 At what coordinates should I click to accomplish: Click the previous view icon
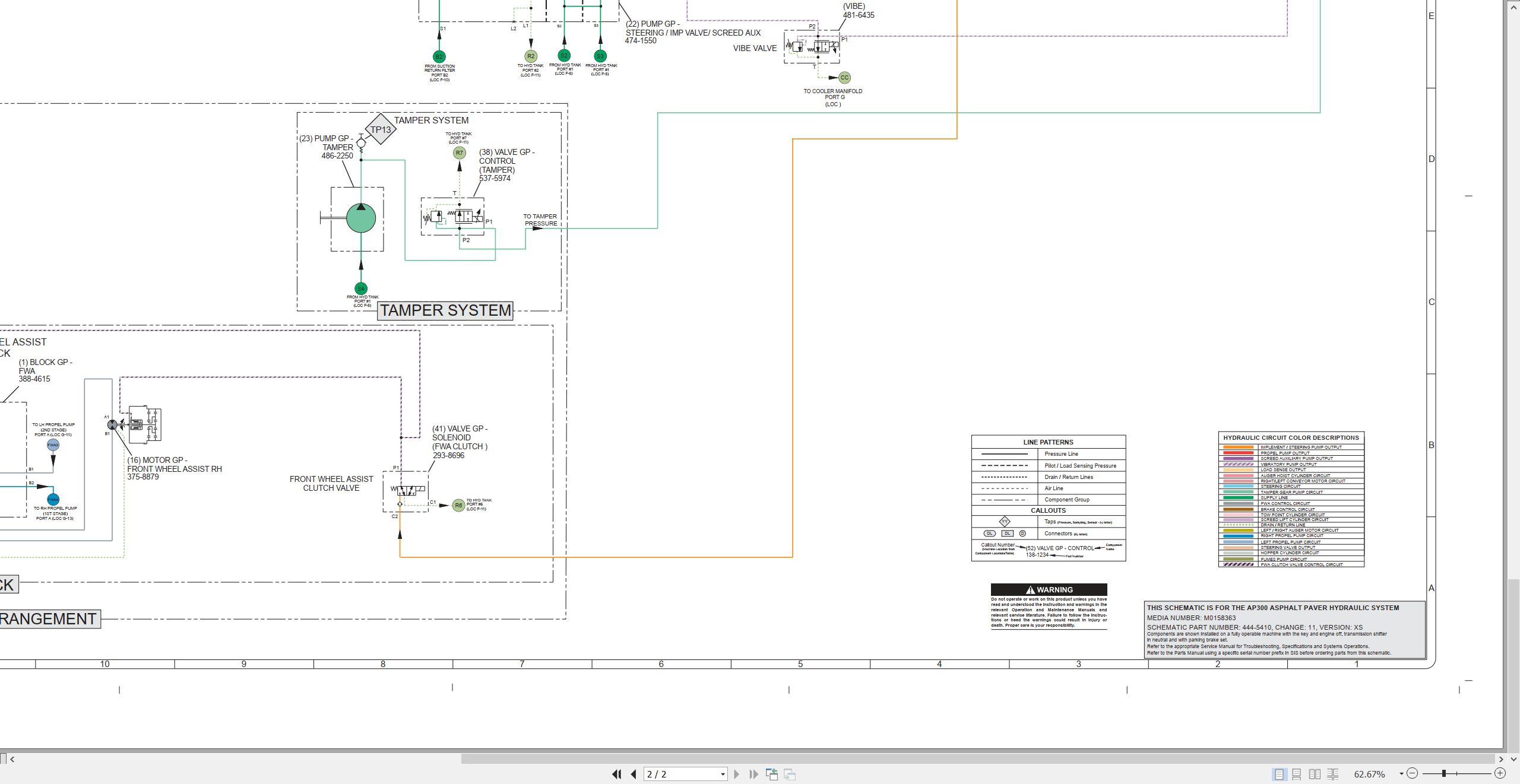click(772, 774)
